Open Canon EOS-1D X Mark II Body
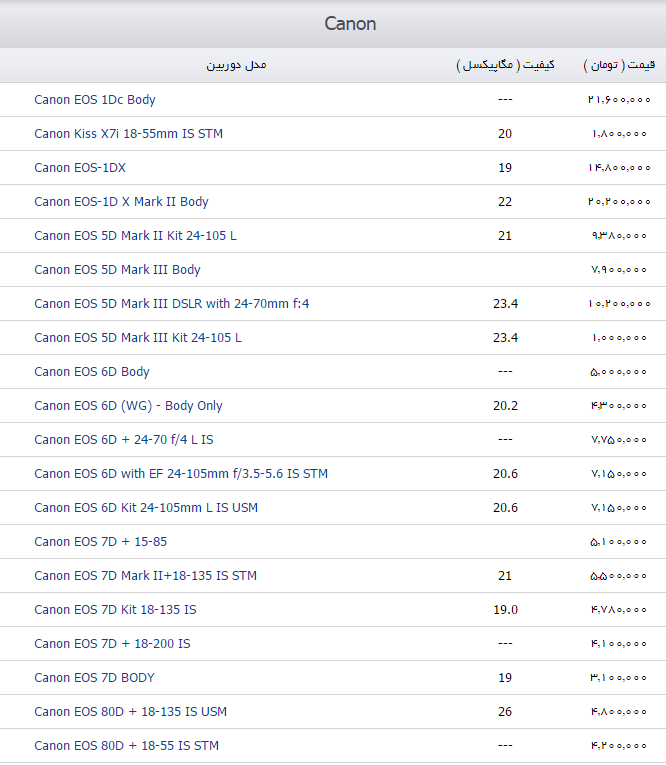 121,201
